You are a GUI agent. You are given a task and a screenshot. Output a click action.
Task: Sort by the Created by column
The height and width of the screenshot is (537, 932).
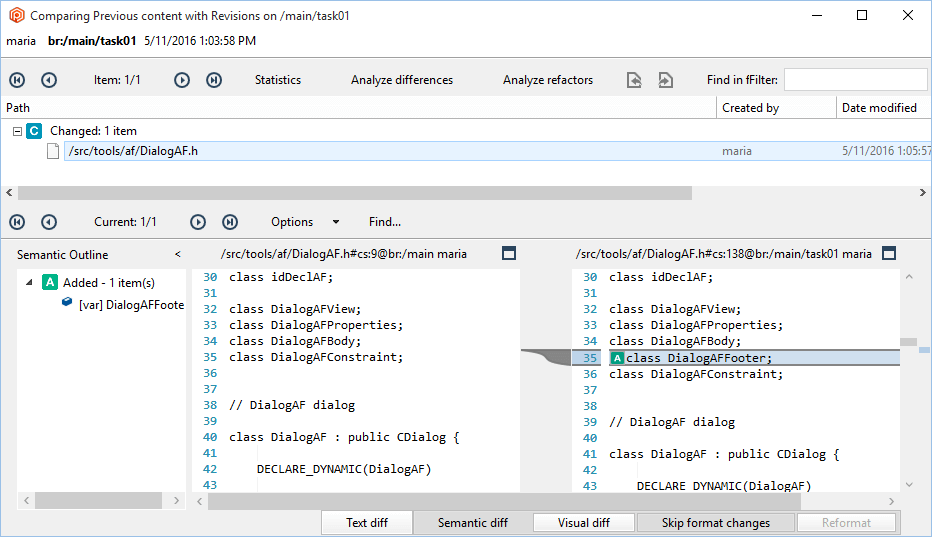776,108
